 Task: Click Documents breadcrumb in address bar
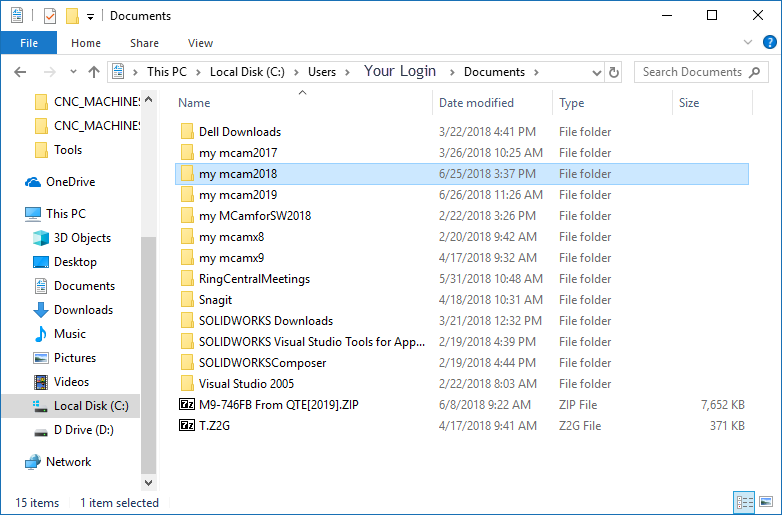(x=494, y=72)
